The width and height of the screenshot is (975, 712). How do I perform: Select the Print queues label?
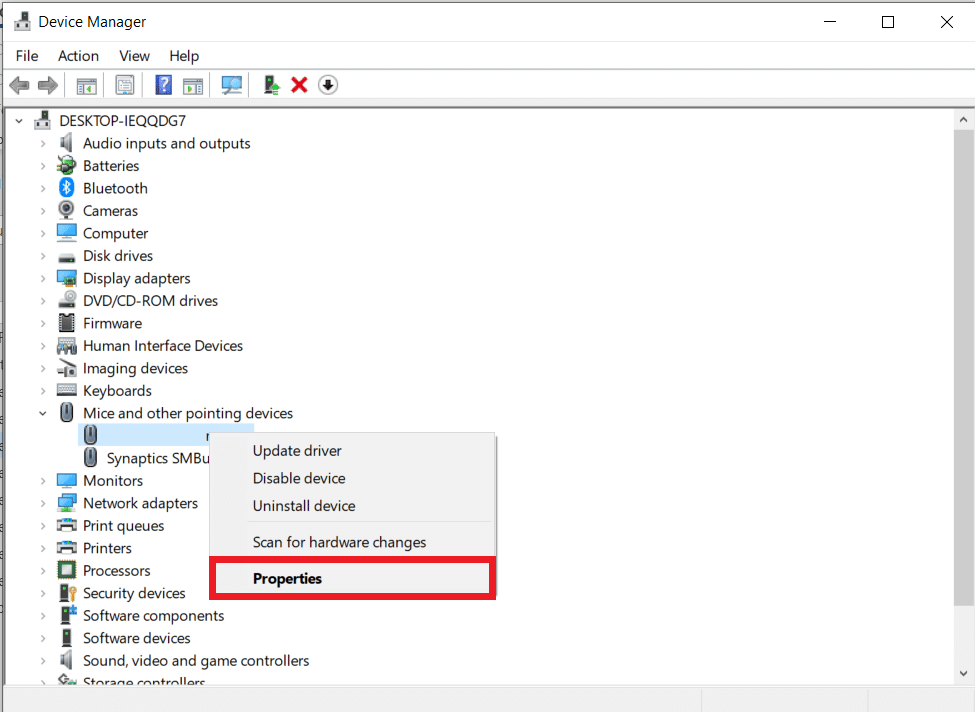click(x=124, y=526)
